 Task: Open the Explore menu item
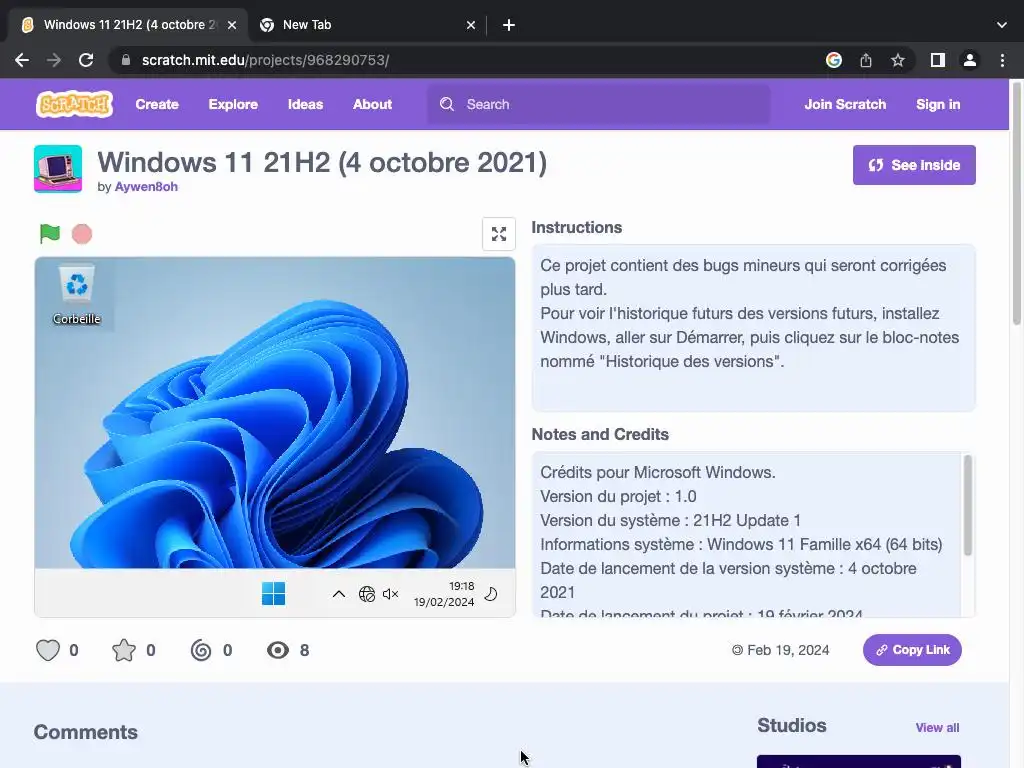233,104
